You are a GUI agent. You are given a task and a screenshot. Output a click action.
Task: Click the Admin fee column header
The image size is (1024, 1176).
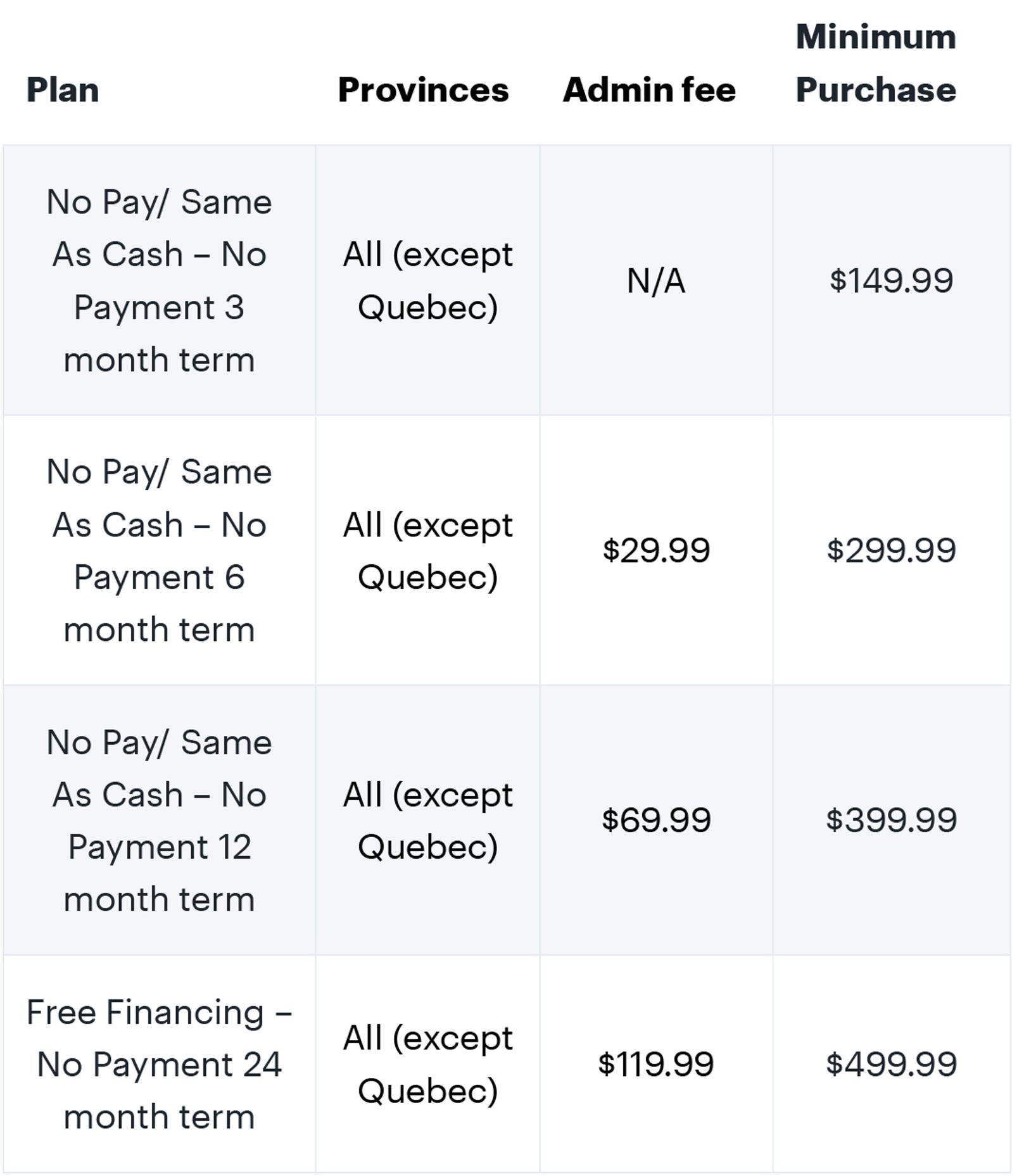(649, 90)
